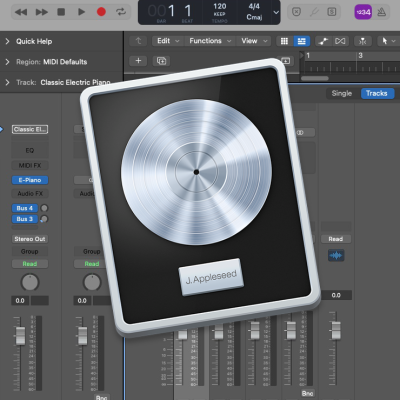
Task: Open the Stereo Out output slot
Action: tap(30, 239)
